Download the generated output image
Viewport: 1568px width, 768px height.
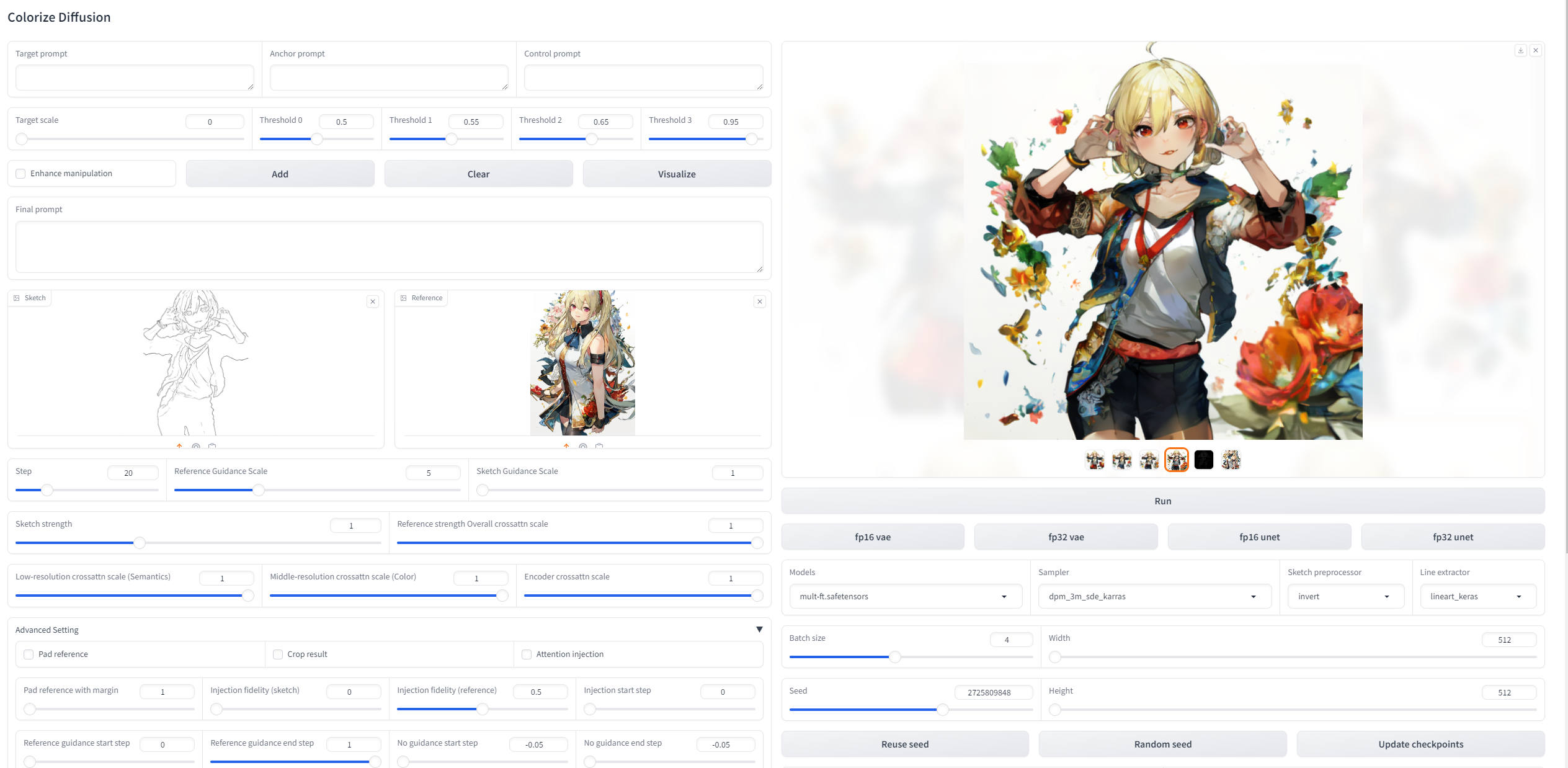1520,50
